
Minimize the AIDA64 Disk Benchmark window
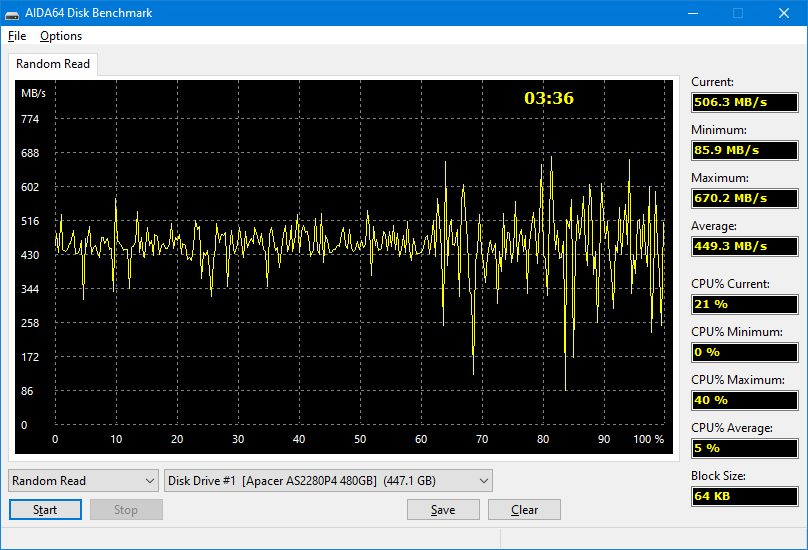click(x=693, y=13)
